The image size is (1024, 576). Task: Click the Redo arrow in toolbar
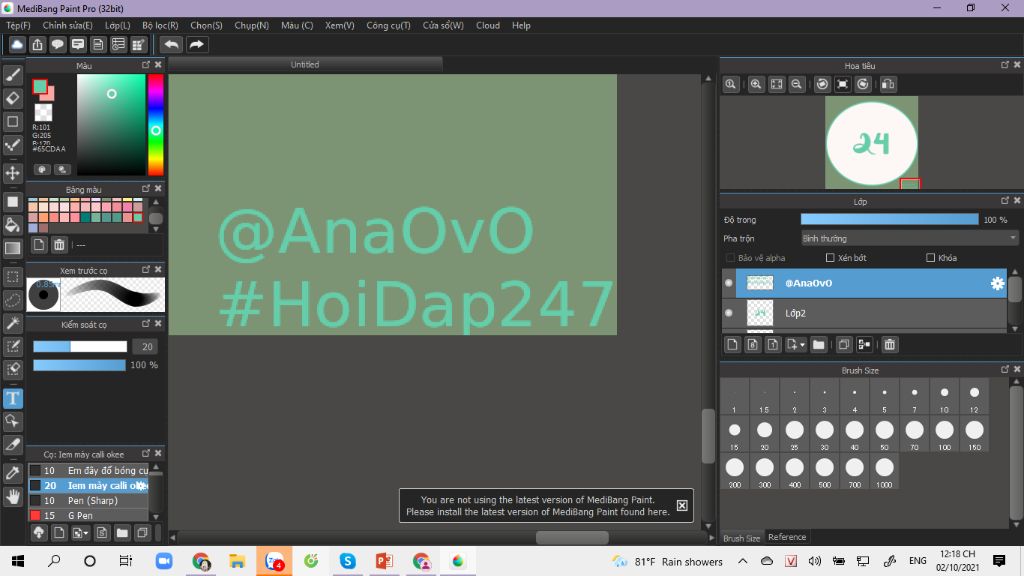pyautogui.click(x=196, y=44)
